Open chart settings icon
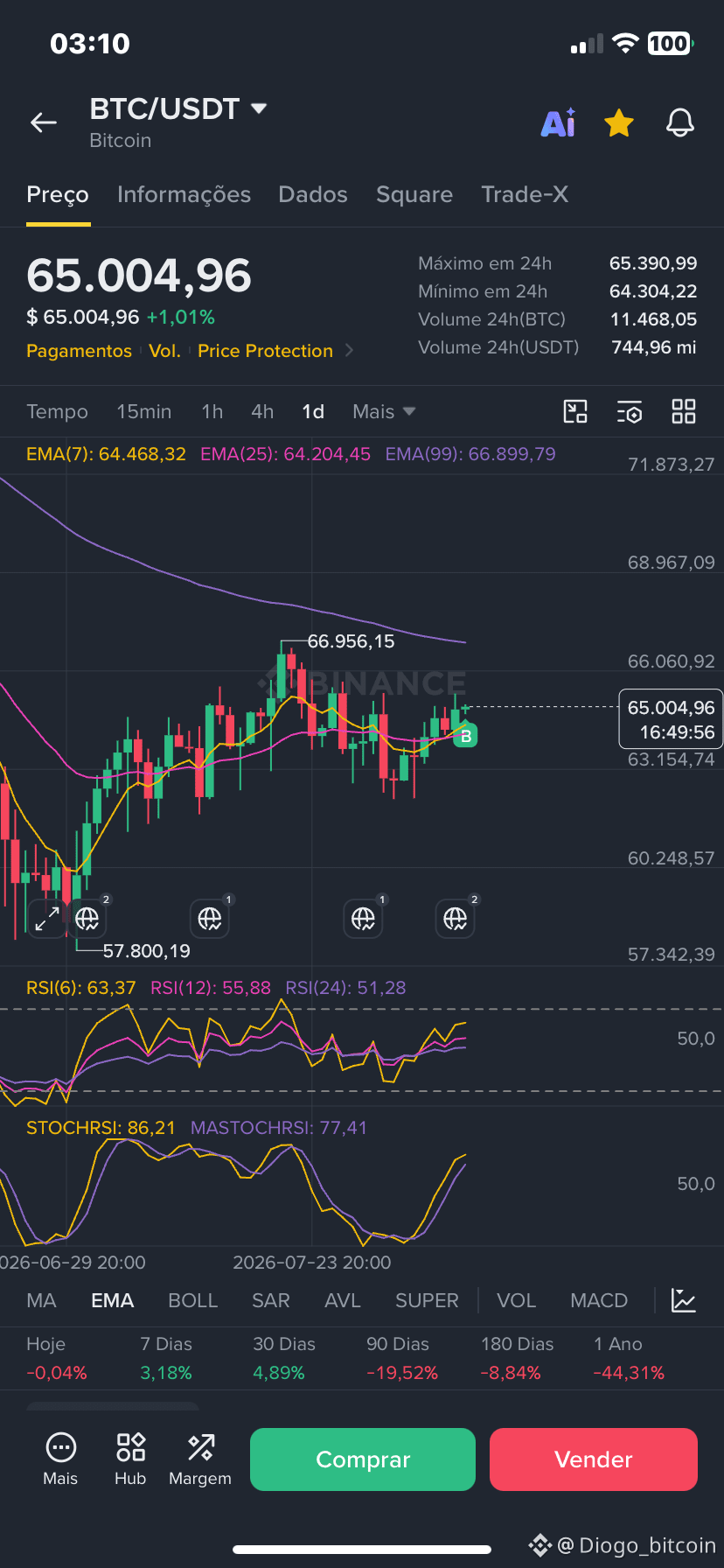This screenshot has width=724, height=1568. tap(630, 411)
